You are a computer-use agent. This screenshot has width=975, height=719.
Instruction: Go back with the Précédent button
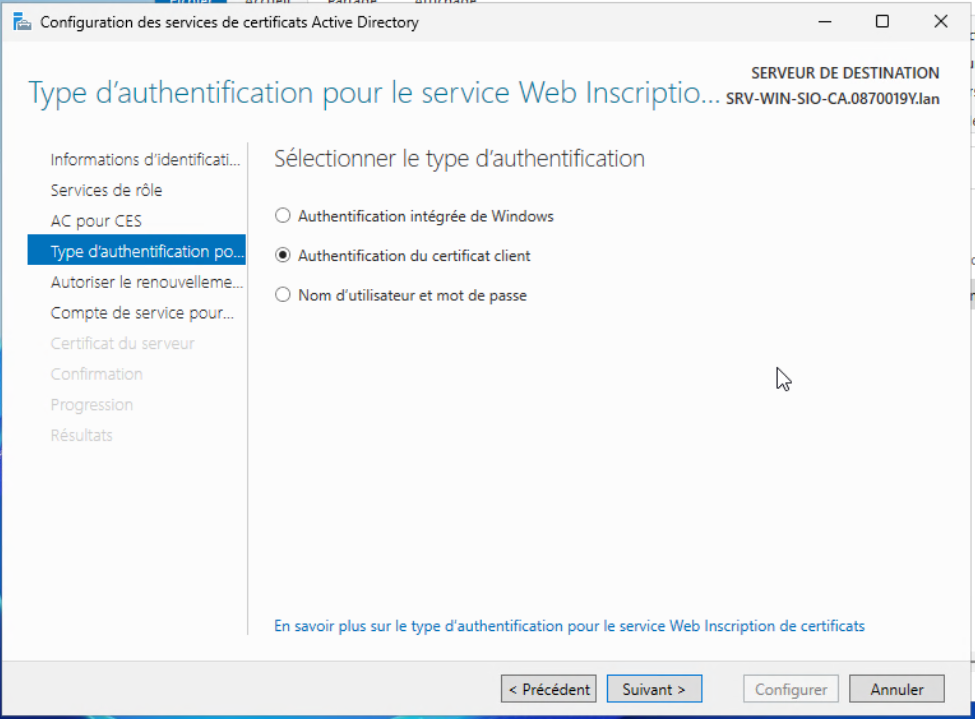[548, 689]
